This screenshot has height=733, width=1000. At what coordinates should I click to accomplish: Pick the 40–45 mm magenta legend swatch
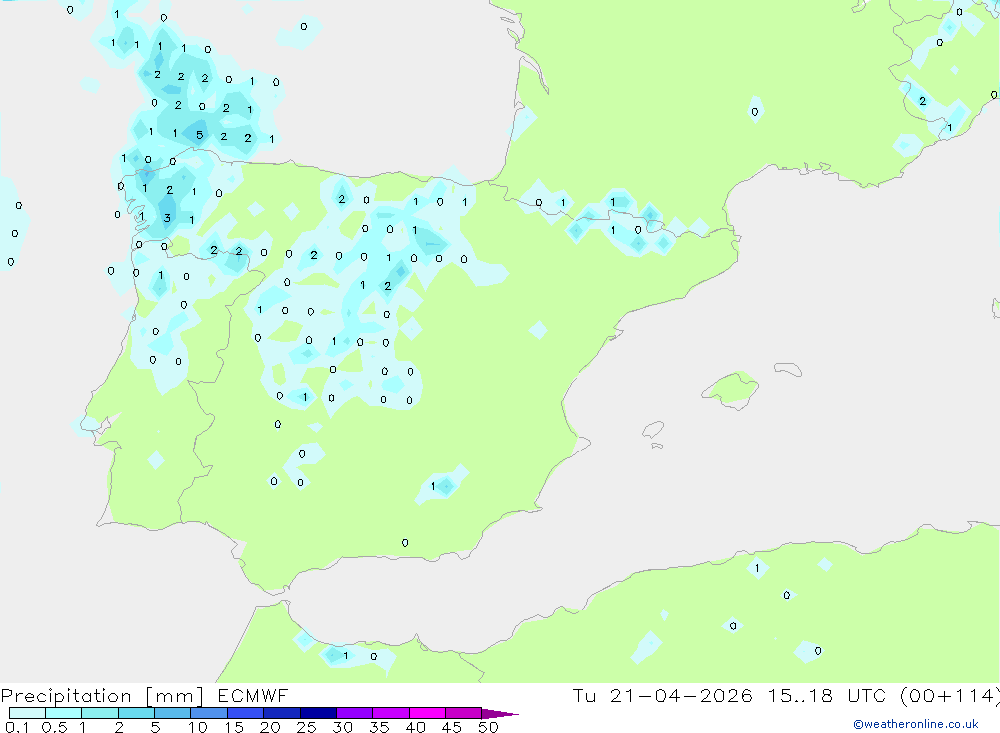pos(427,713)
